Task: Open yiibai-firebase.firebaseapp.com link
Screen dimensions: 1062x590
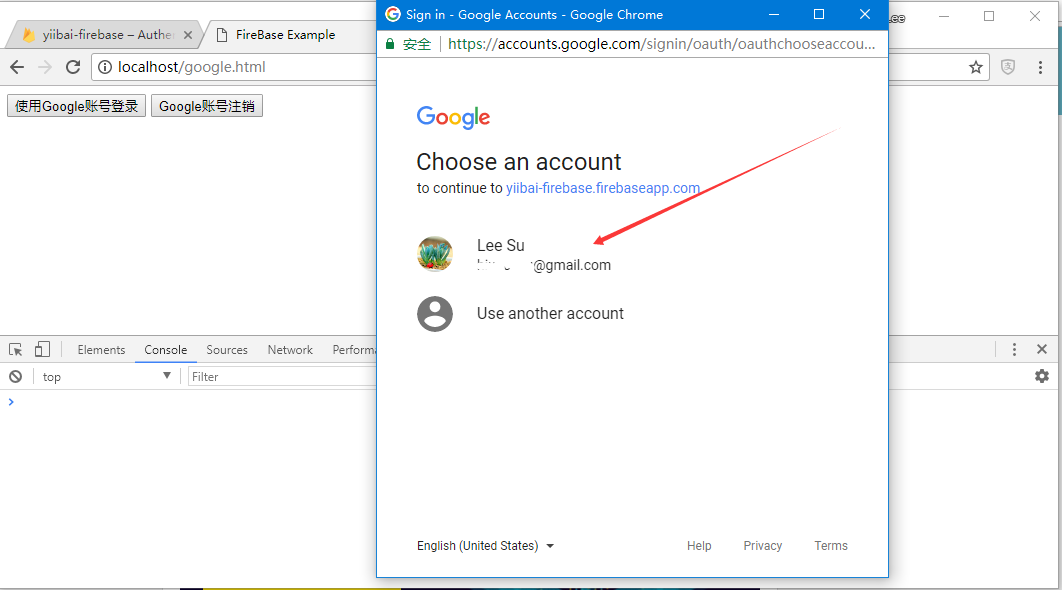Action: [602, 188]
